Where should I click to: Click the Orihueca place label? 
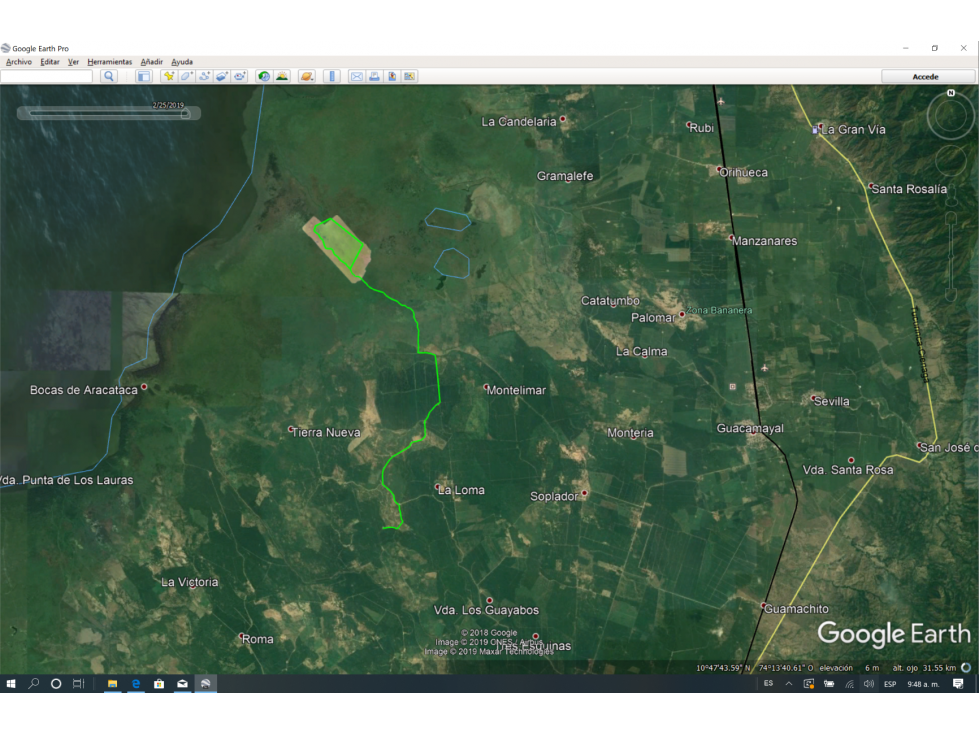point(744,172)
